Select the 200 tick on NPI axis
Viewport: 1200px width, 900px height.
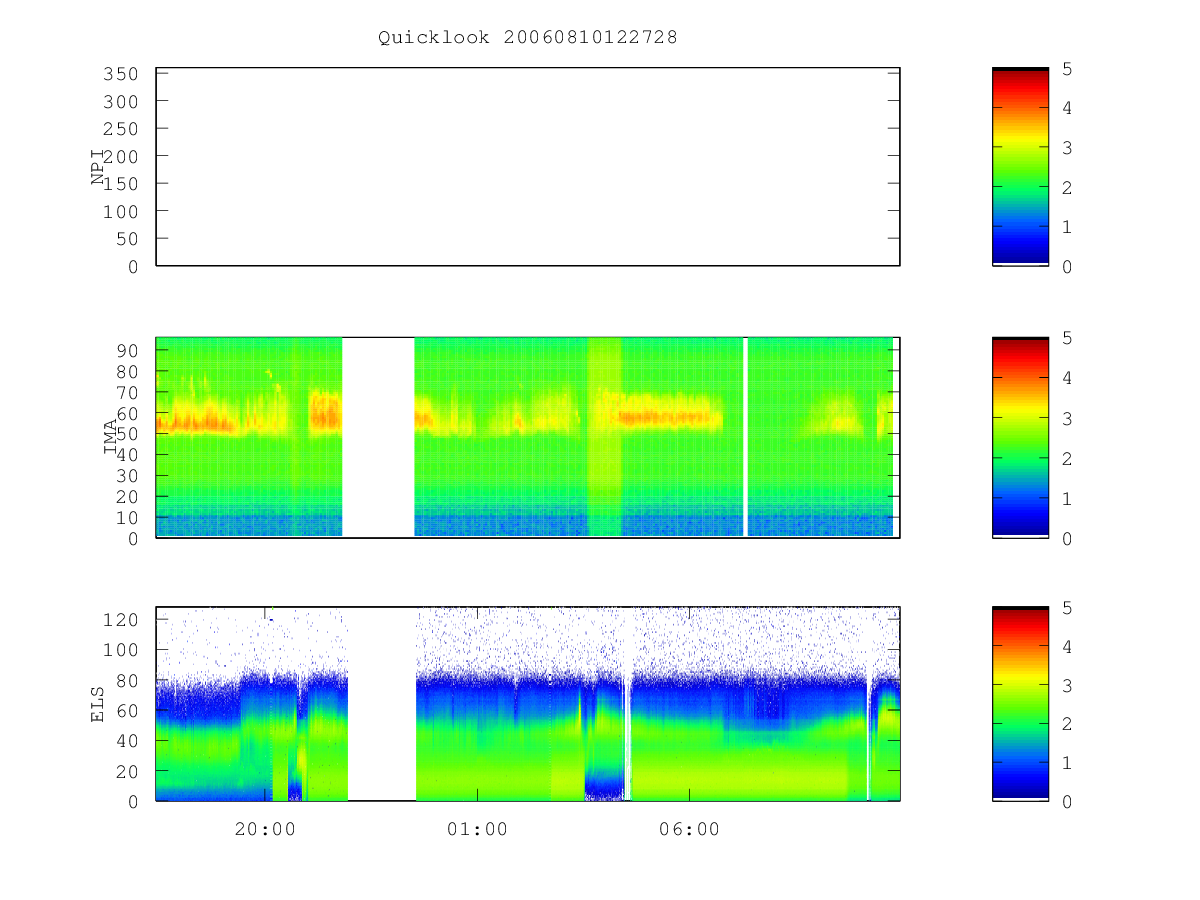tap(120, 157)
